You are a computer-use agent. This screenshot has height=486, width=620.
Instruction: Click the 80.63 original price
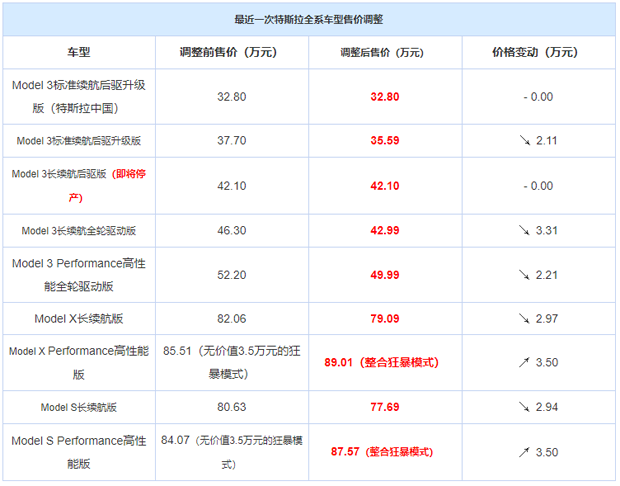[232, 407]
